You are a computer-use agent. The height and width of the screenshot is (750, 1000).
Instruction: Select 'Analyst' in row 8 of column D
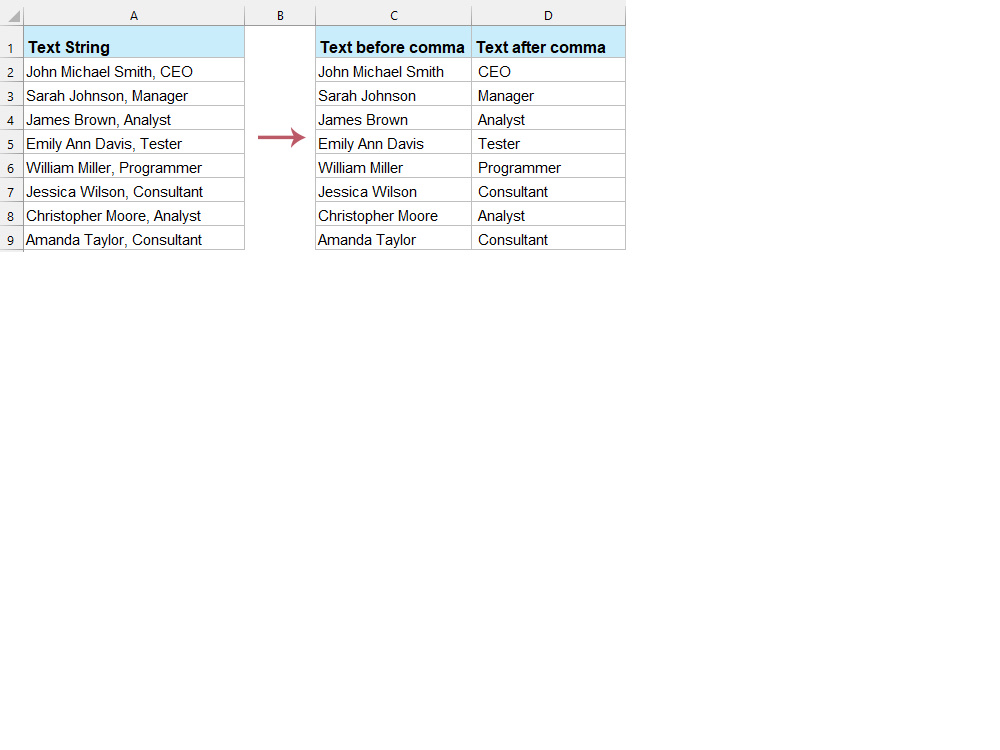pyautogui.click(x=548, y=214)
